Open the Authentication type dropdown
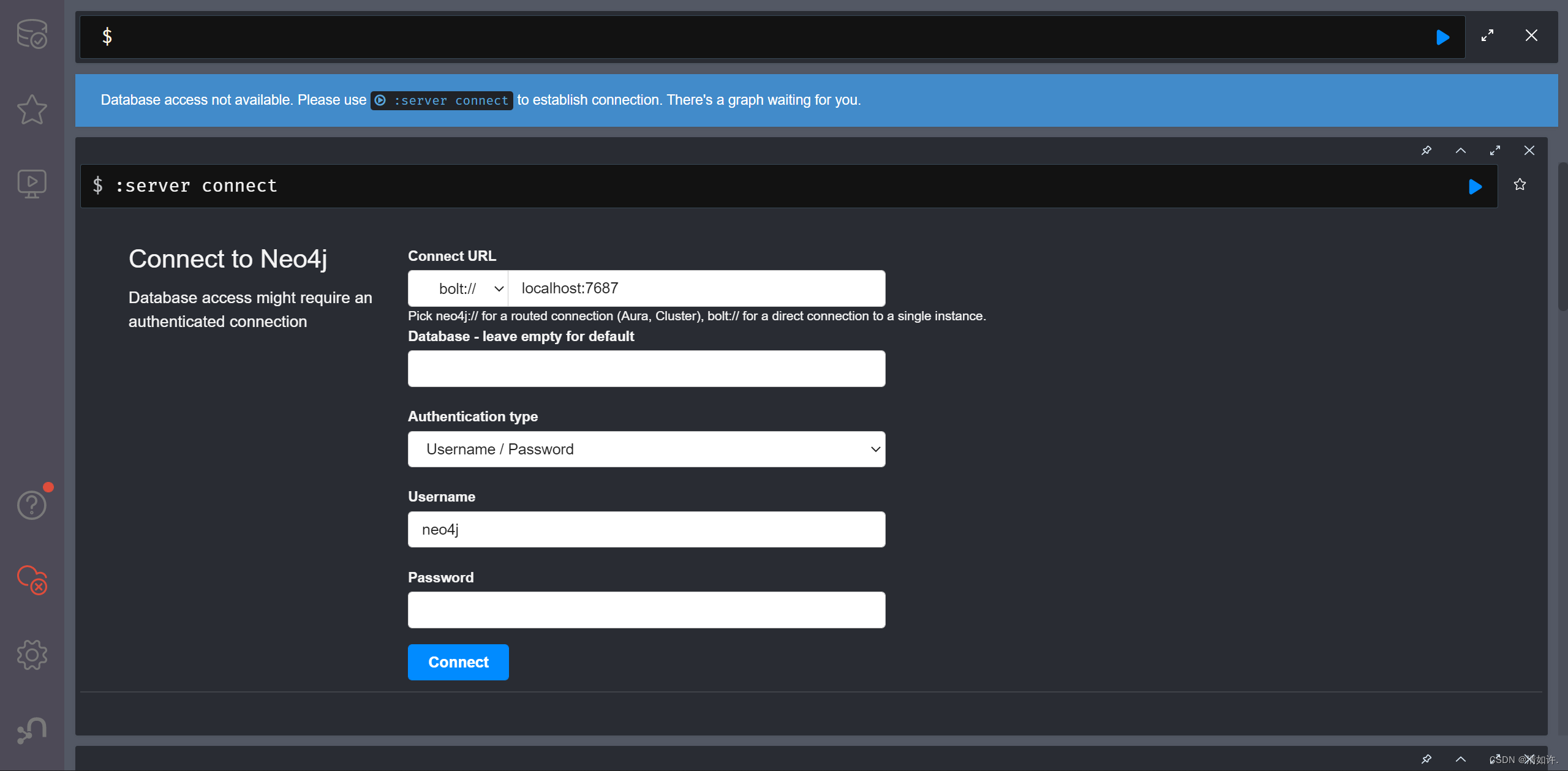The height and width of the screenshot is (771, 1568). pos(646,449)
